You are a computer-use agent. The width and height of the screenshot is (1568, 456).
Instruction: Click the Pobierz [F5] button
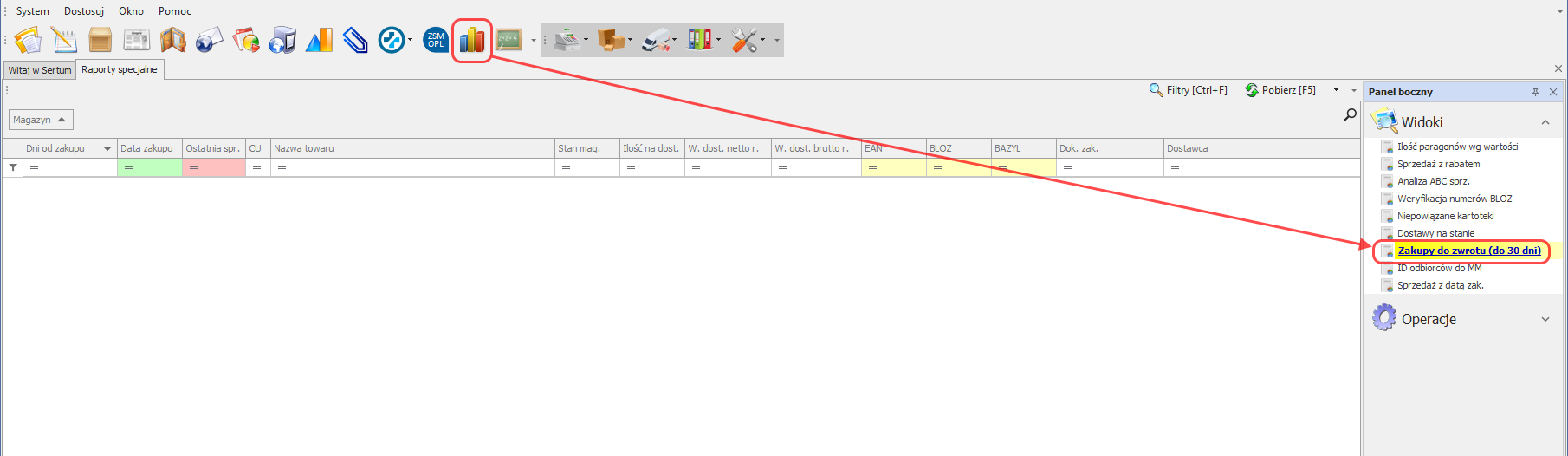[1280, 90]
